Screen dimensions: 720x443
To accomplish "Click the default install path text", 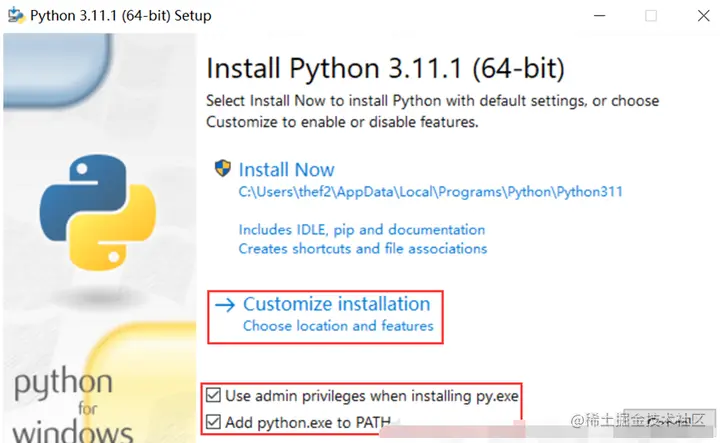I will [x=430, y=192].
